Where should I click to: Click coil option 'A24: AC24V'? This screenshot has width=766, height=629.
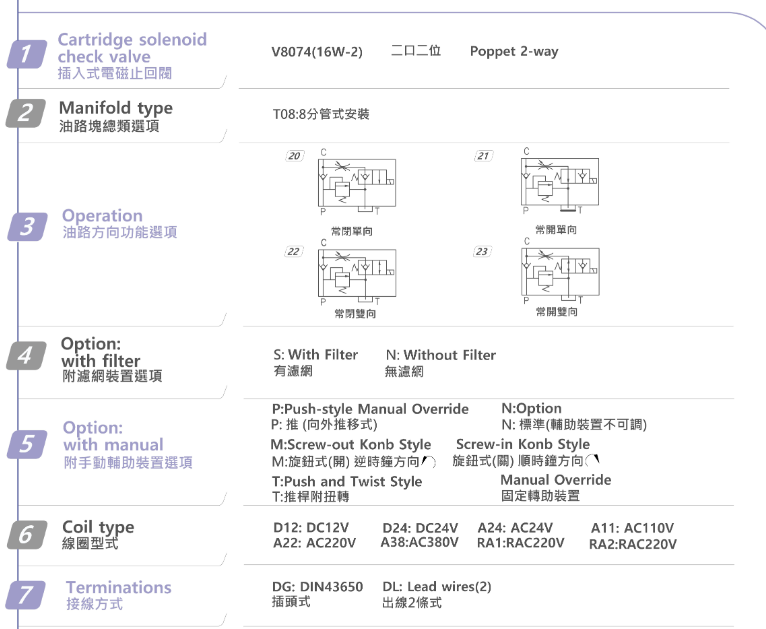coord(515,528)
